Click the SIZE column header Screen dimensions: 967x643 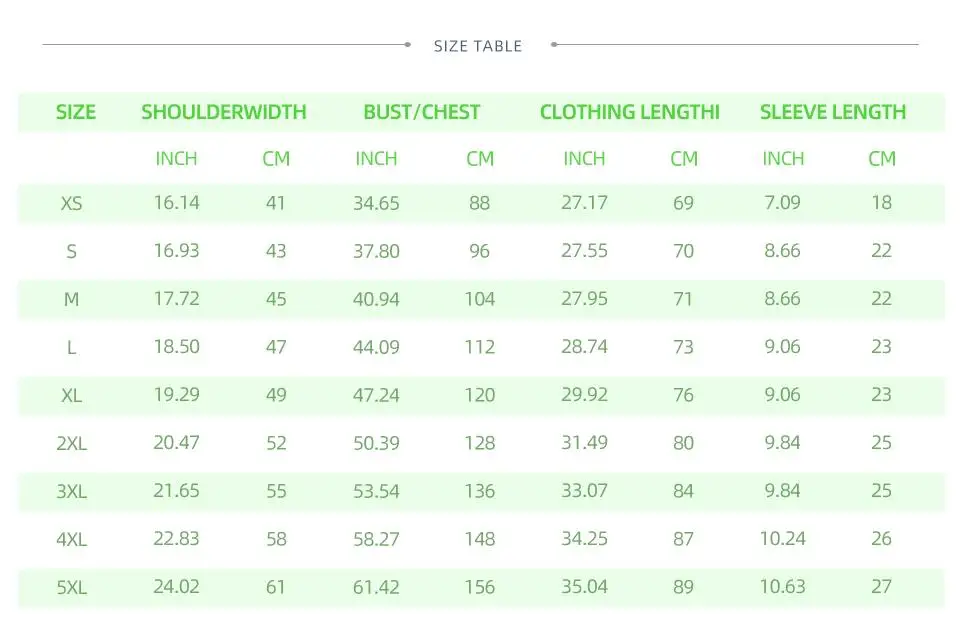click(x=76, y=112)
